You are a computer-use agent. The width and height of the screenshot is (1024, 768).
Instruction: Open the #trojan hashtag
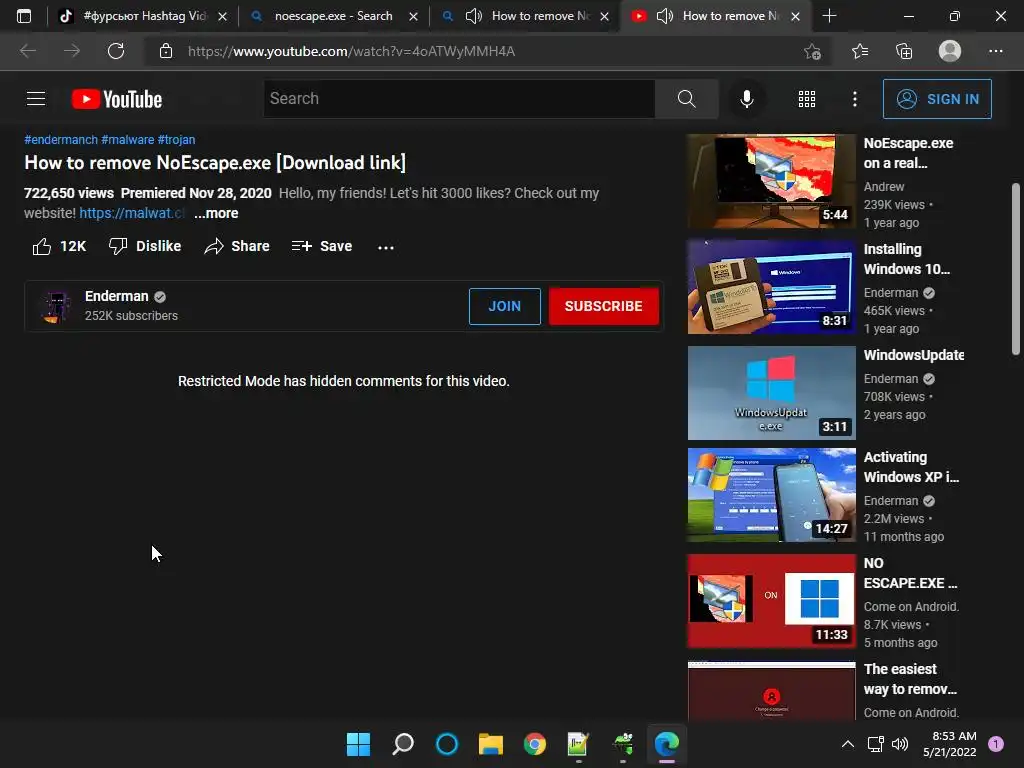click(x=176, y=139)
